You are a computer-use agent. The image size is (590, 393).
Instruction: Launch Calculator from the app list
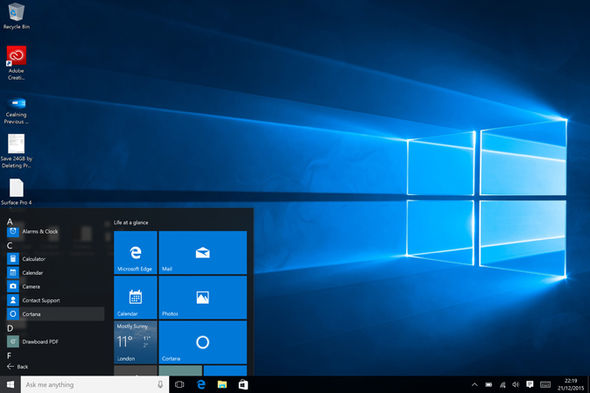(55, 259)
